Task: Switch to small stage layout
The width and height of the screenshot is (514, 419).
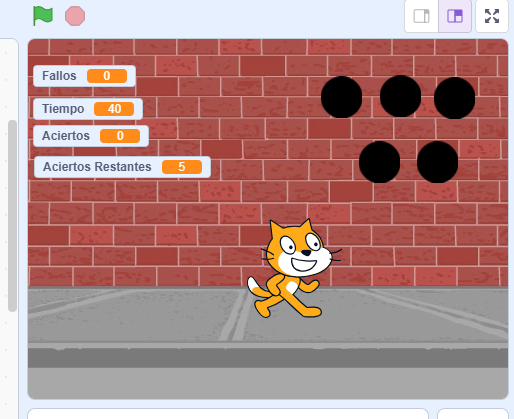Action: [421, 16]
